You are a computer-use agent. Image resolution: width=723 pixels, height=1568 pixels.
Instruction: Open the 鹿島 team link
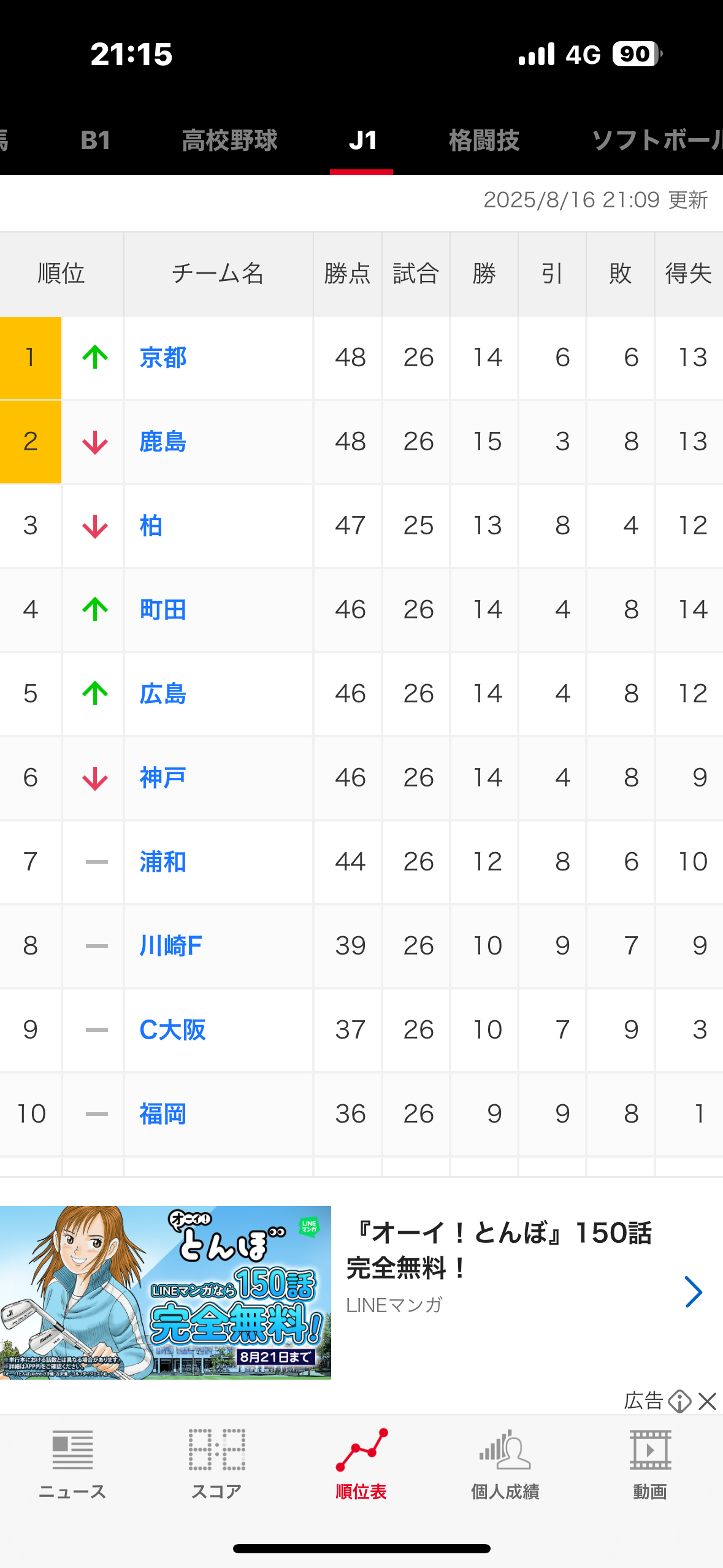click(x=163, y=442)
